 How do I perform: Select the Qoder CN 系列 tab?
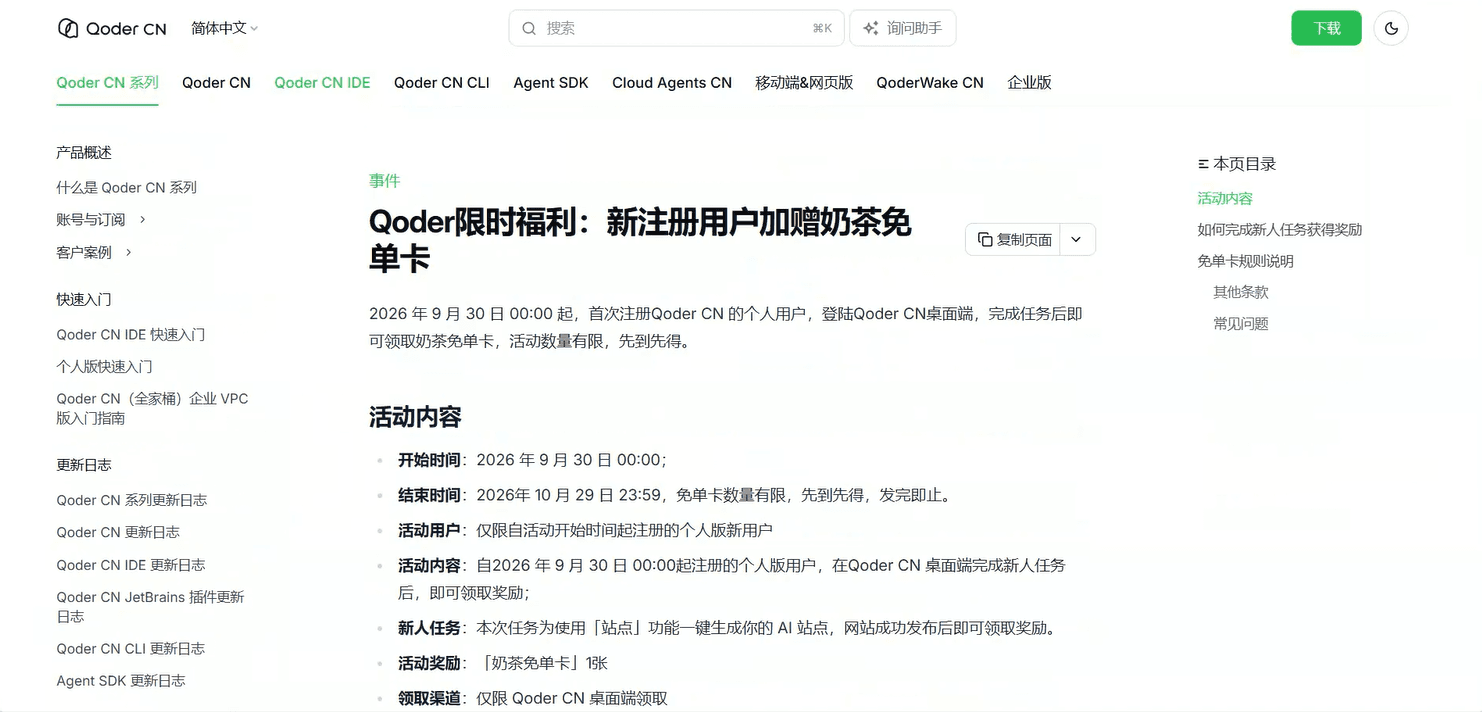[x=107, y=83]
